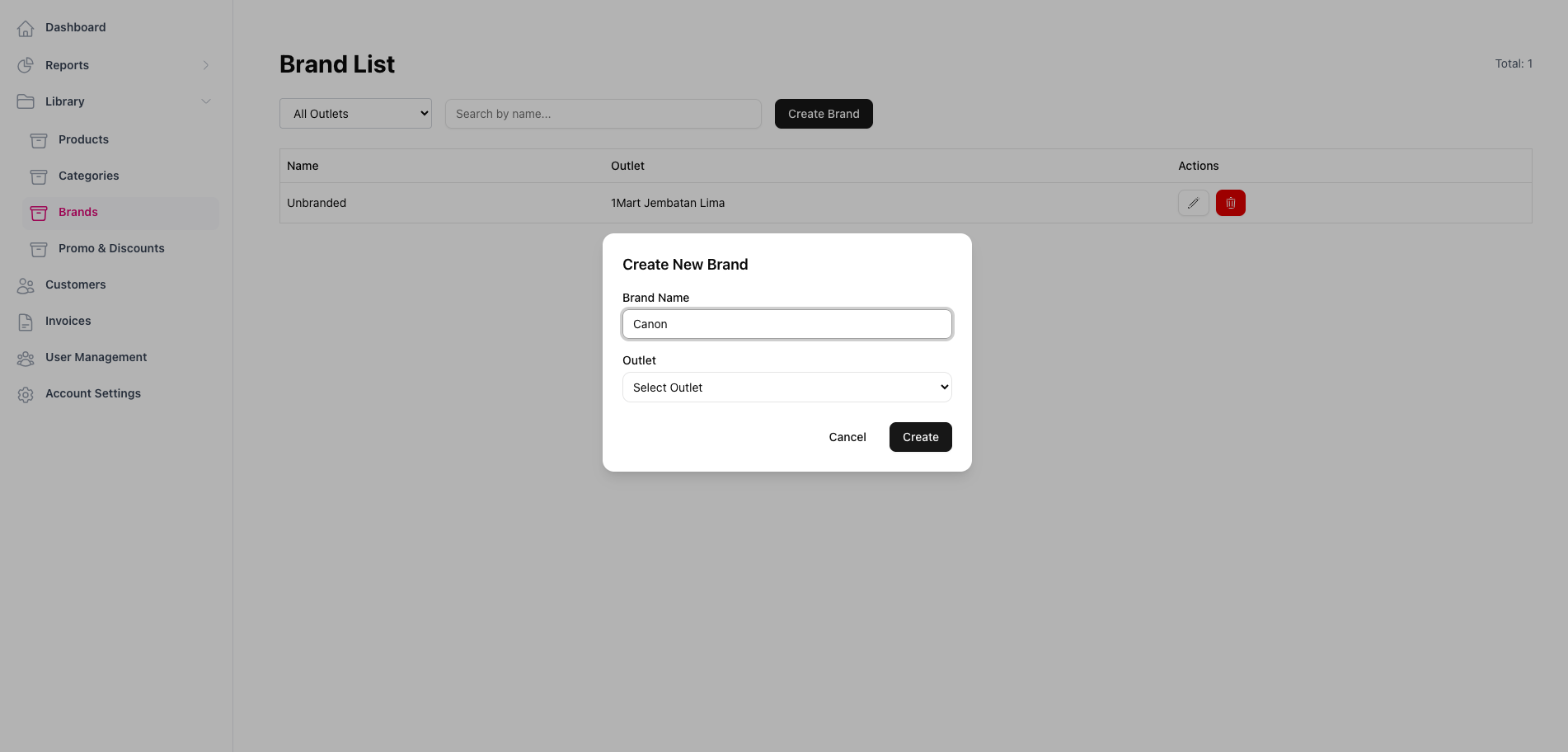The width and height of the screenshot is (1568, 752).
Task: Click the Dashboard home icon
Action: [x=26, y=28]
